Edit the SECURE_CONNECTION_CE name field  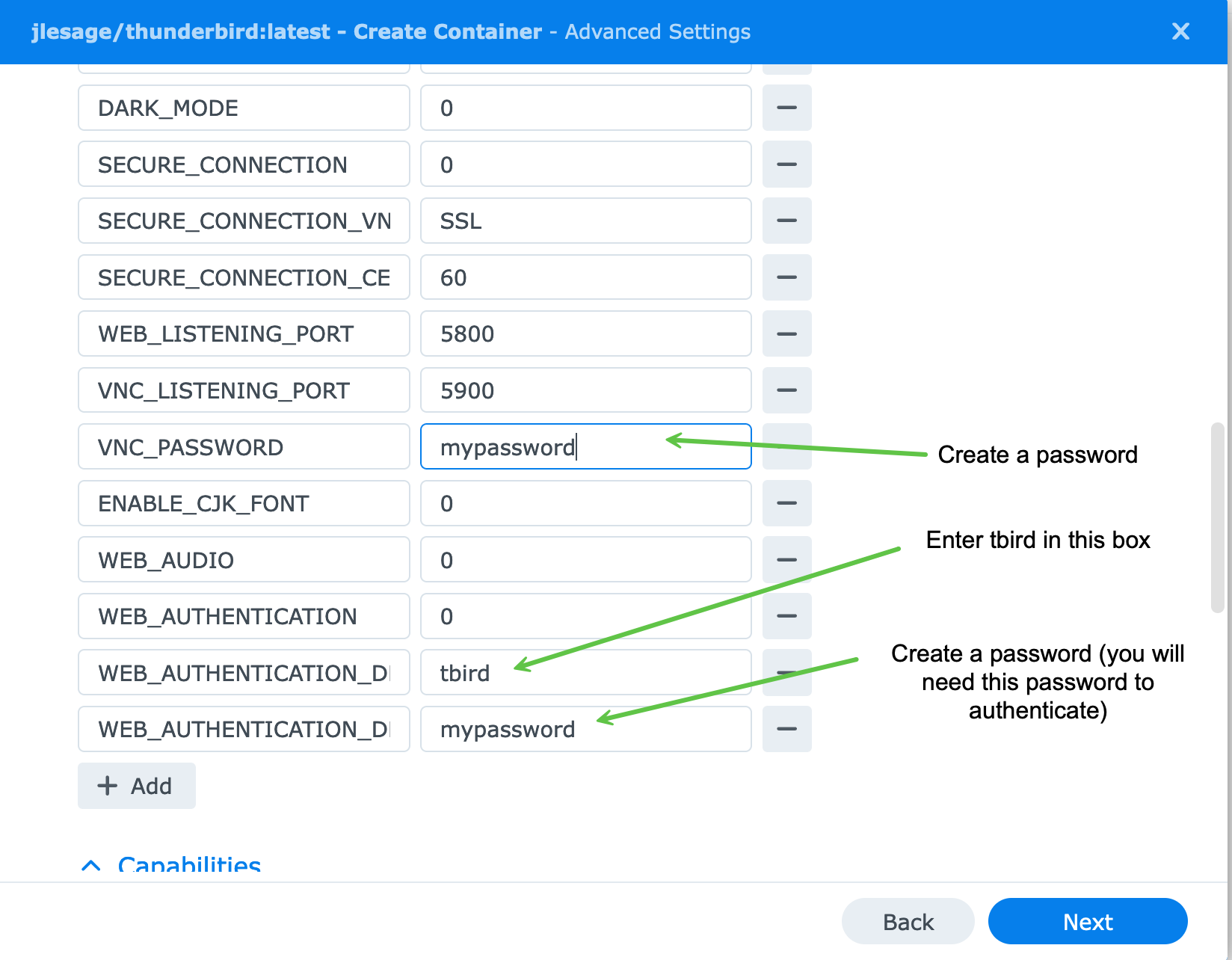tap(244, 277)
